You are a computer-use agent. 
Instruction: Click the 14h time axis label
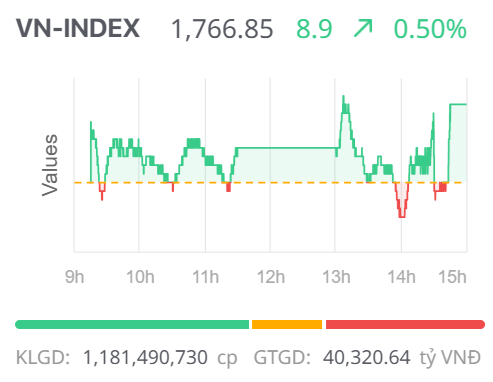[x=401, y=277]
